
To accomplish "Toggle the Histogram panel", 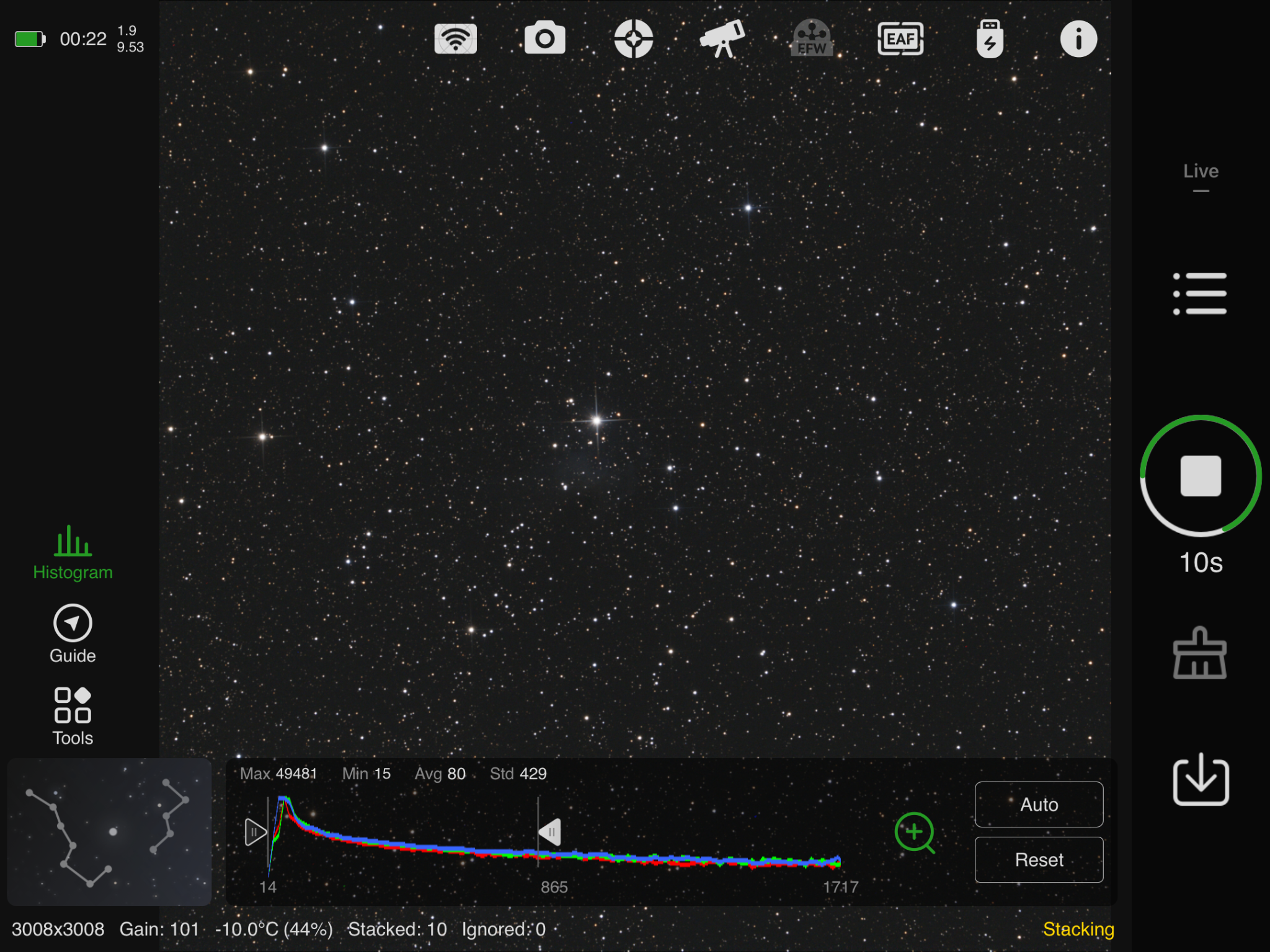I will coord(73,553).
